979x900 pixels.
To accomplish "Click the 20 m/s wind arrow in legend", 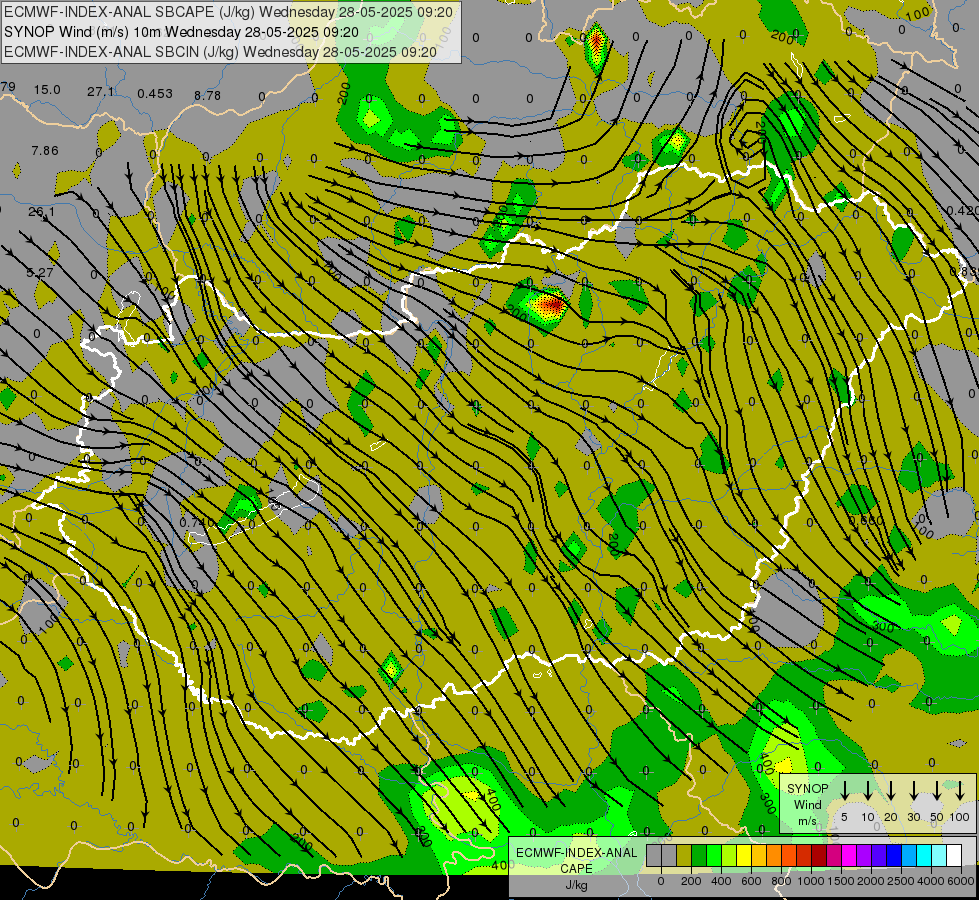I will pyautogui.click(x=891, y=790).
